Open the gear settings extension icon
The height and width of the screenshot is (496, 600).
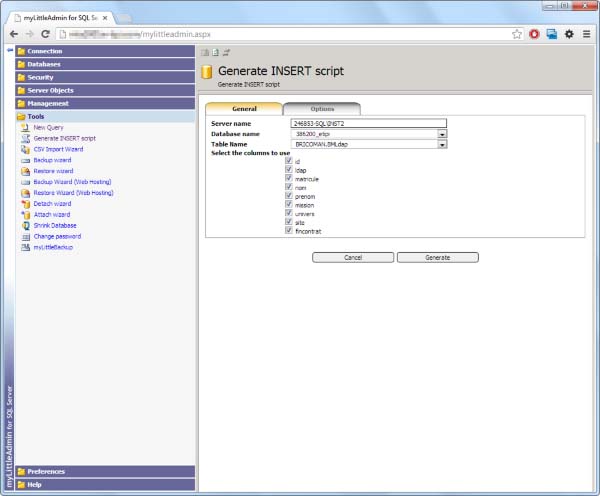(569, 34)
